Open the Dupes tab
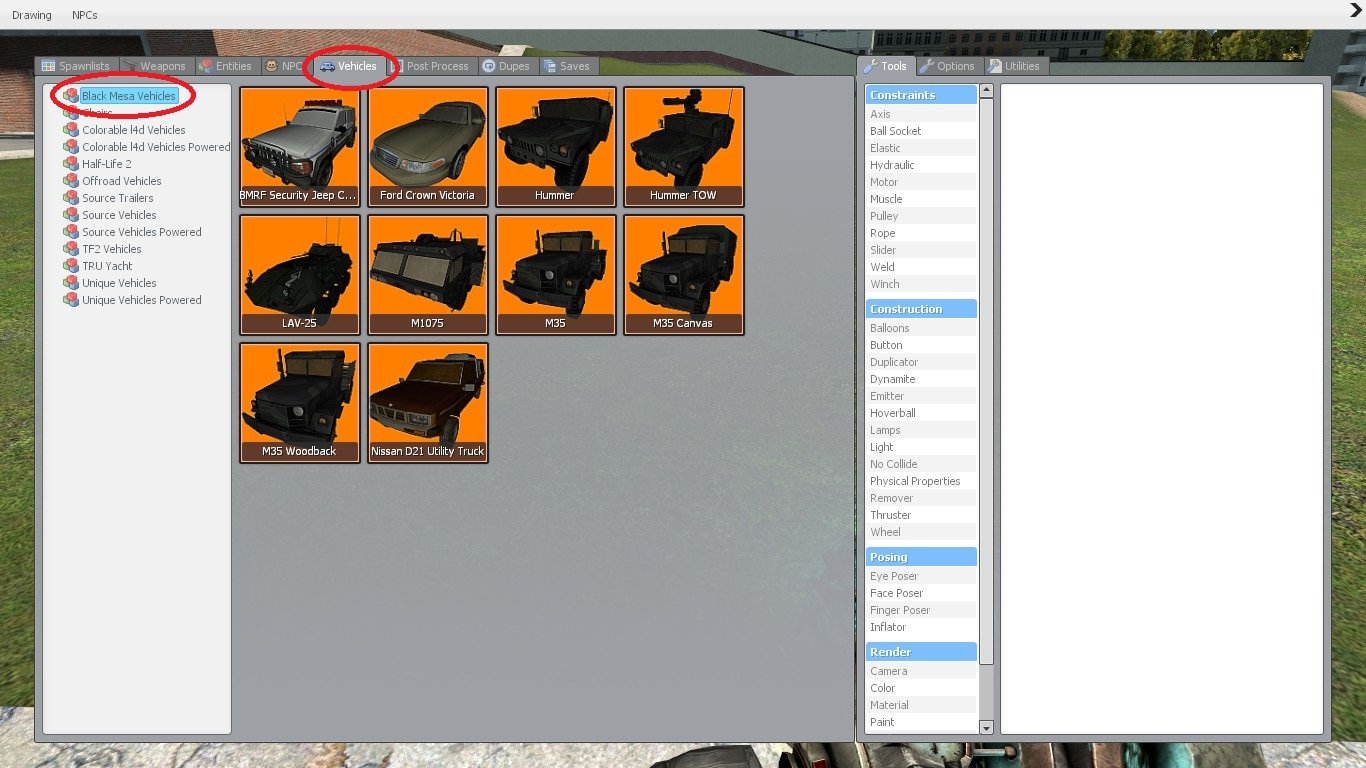 click(506, 66)
